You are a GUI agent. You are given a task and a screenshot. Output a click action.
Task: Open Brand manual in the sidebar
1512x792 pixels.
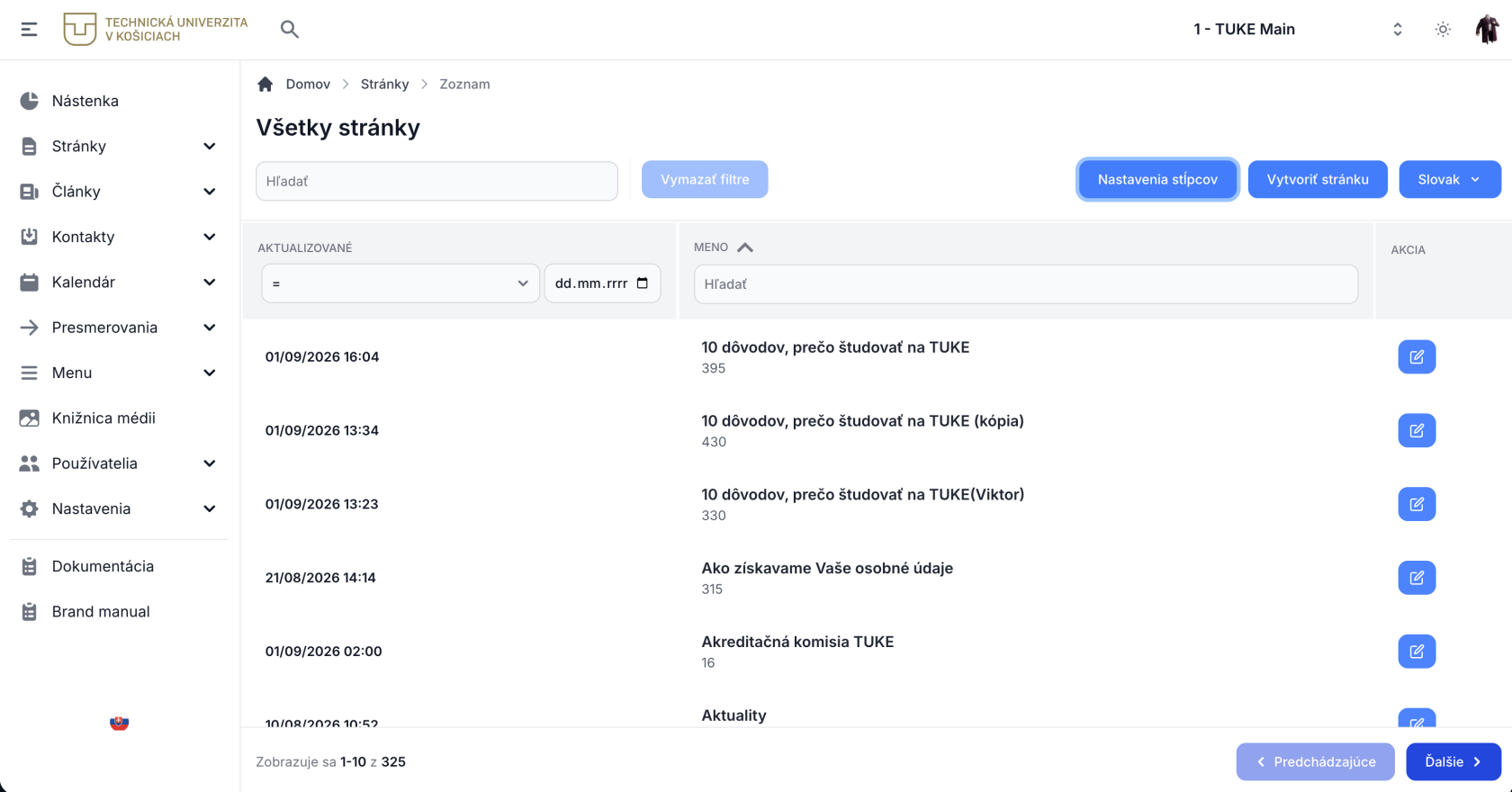pyautogui.click(x=120, y=612)
